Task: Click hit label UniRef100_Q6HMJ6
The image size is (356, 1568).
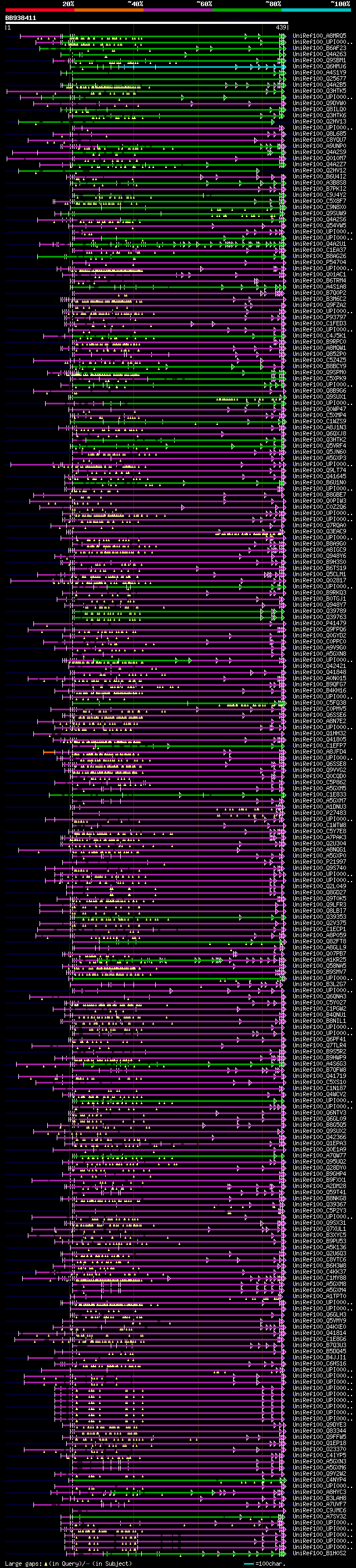Action: (x=319, y=66)
